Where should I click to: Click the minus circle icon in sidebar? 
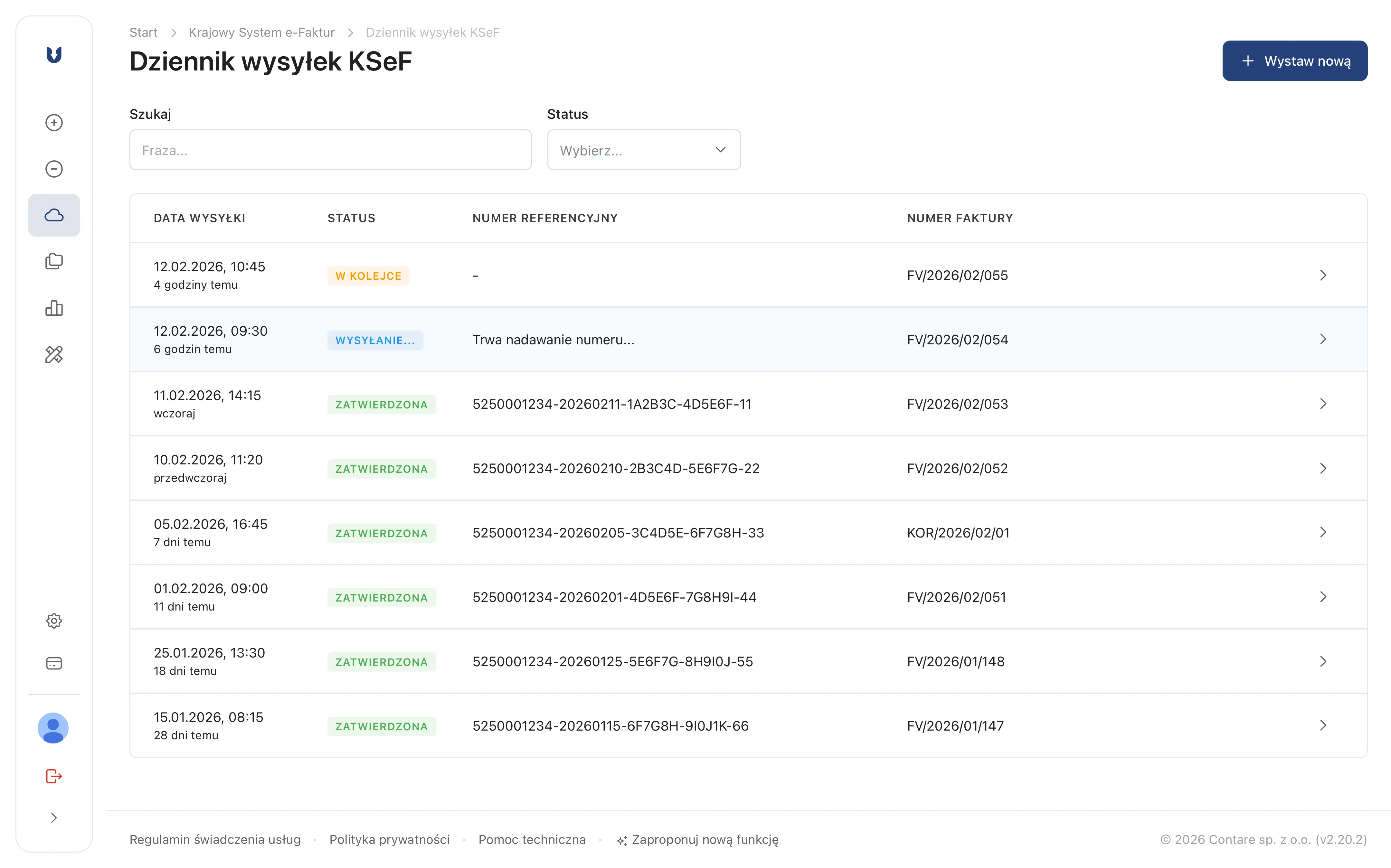pos(54,169)
